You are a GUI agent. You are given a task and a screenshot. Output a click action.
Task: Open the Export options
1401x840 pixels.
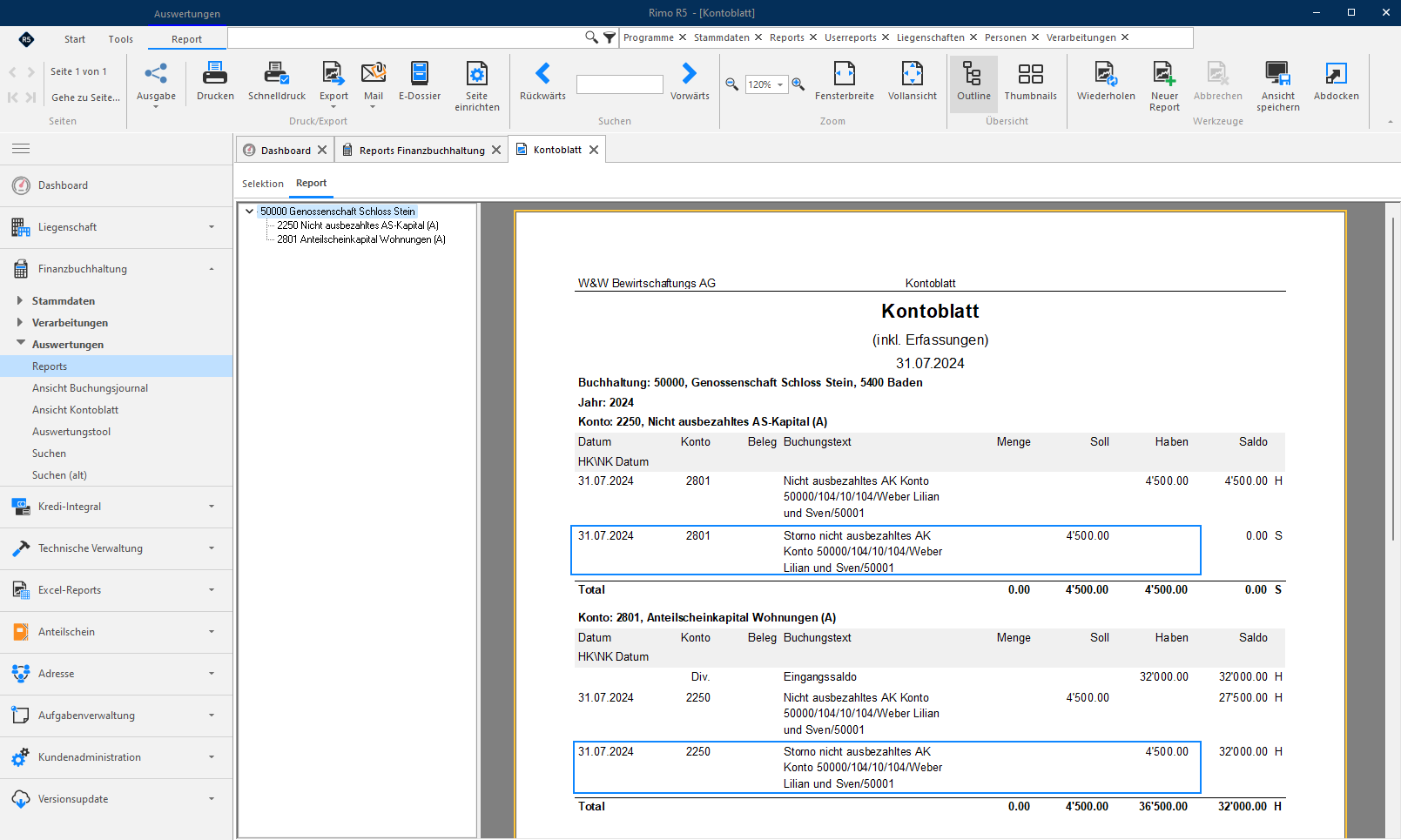pos(333,83)
